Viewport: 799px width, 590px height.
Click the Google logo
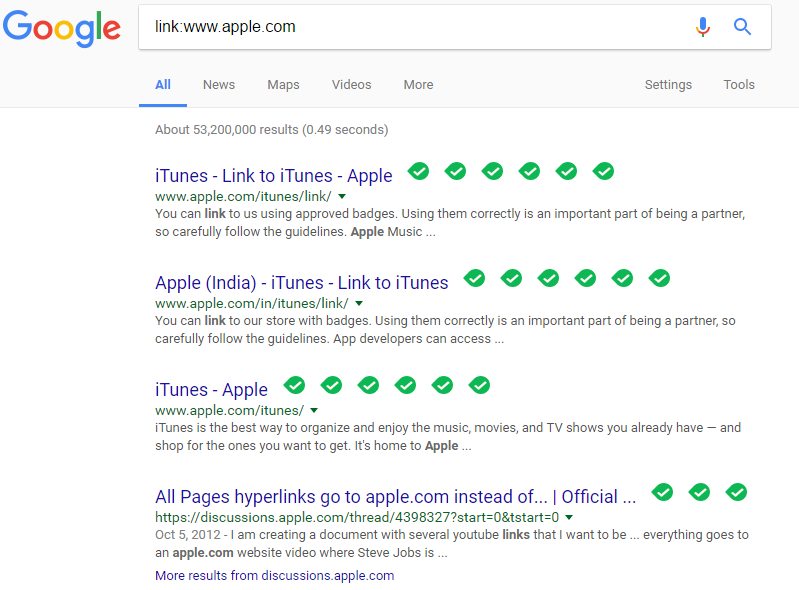coord(62,28)
